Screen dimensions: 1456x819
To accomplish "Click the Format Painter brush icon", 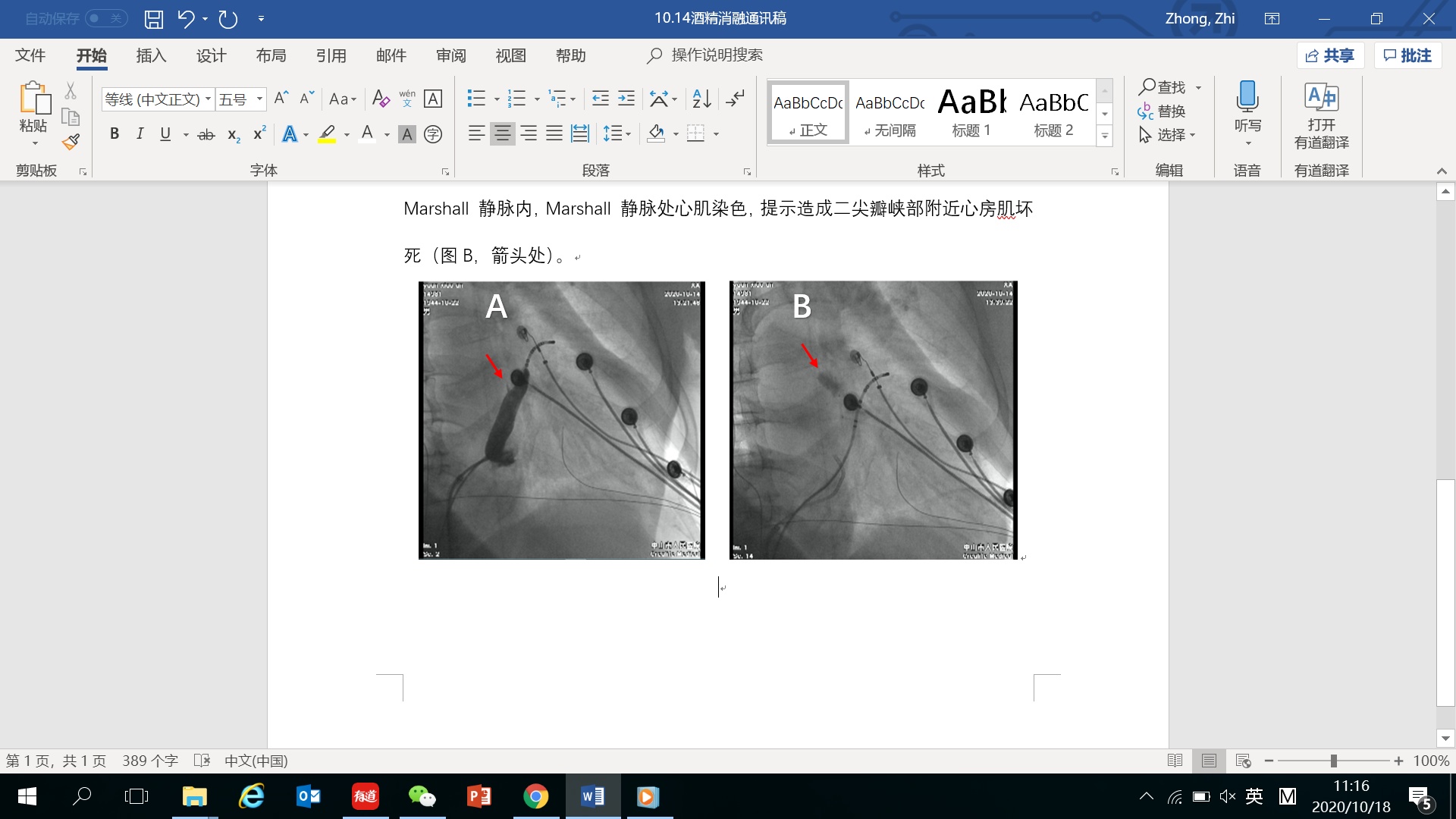I will [71, 142].
